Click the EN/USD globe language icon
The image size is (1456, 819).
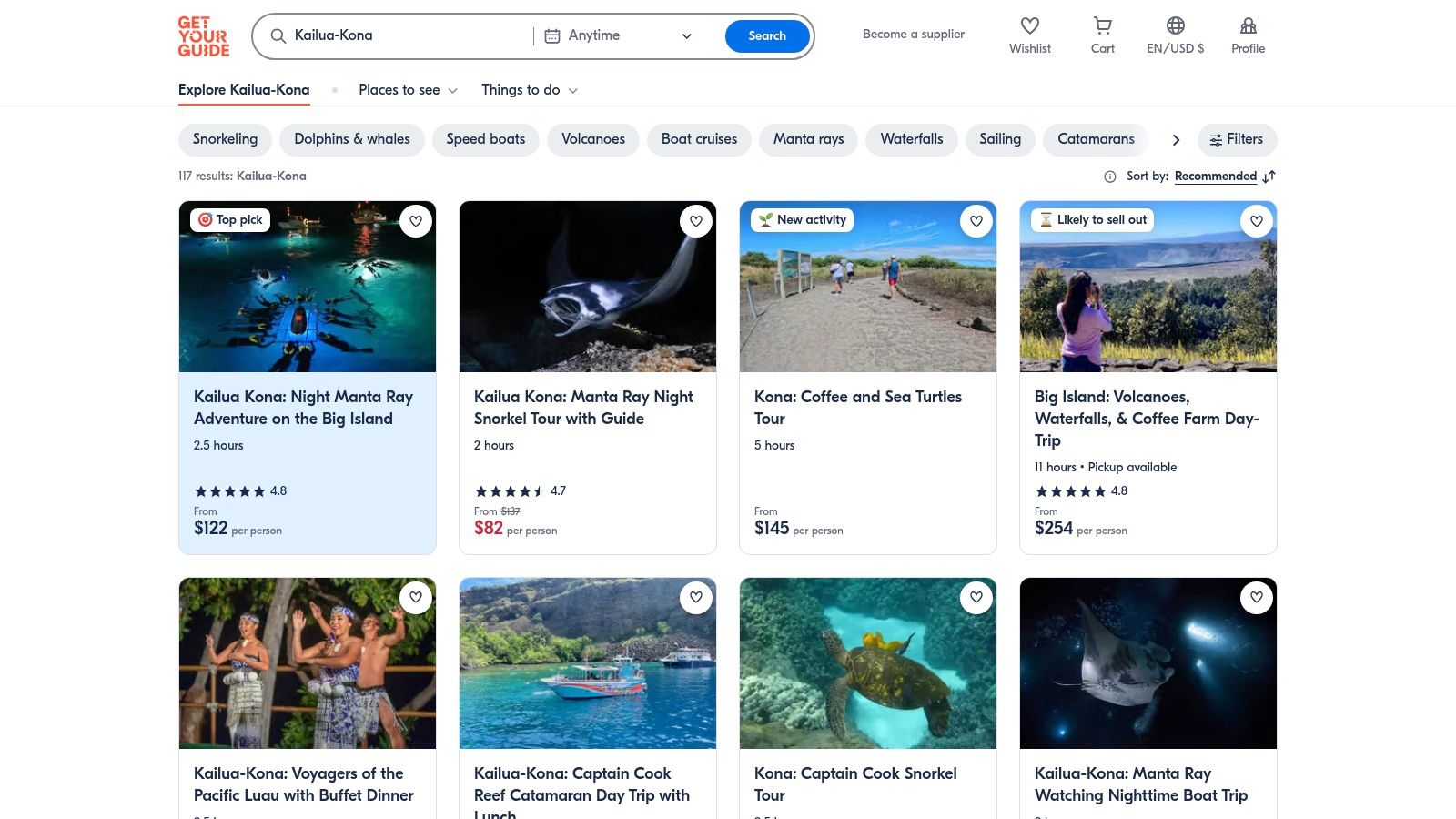point(1175,26)
